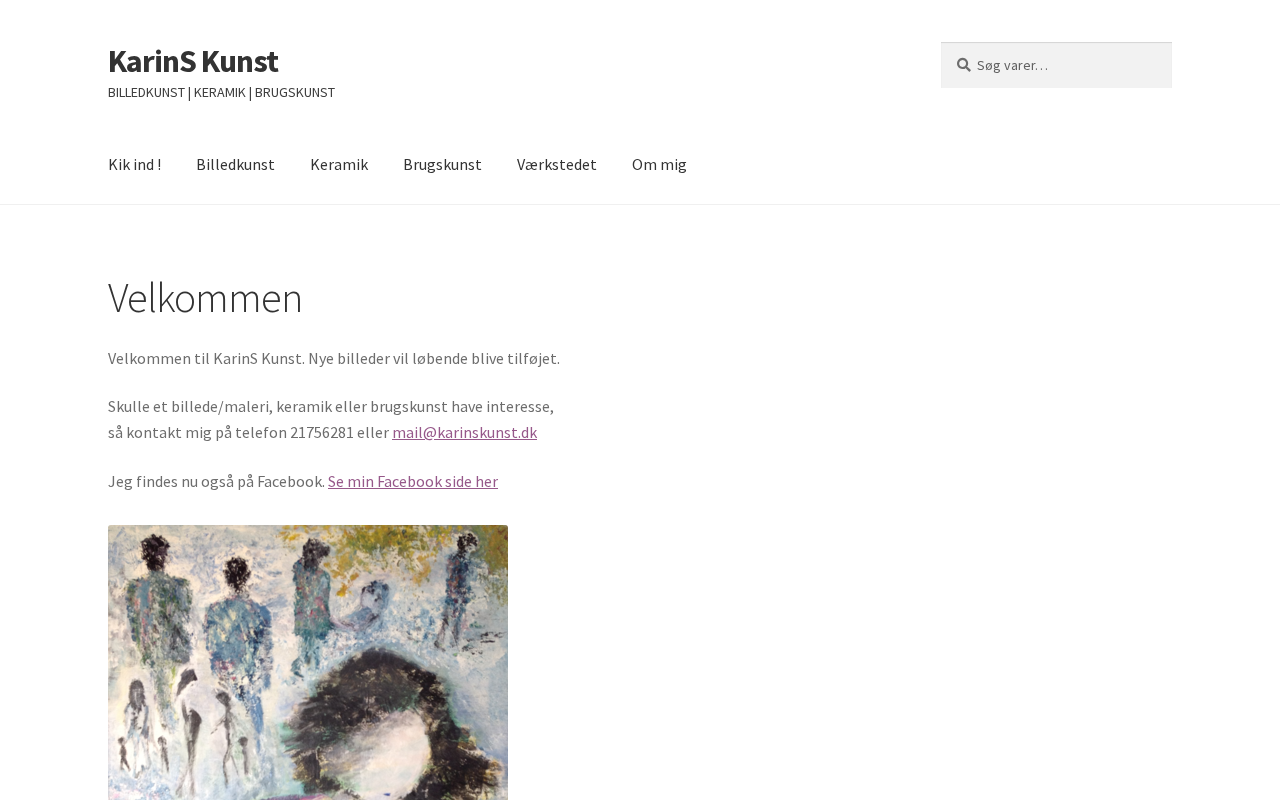Focus the 'Søg varer…' search field
1280x800 pixels.
point(1056,65)
